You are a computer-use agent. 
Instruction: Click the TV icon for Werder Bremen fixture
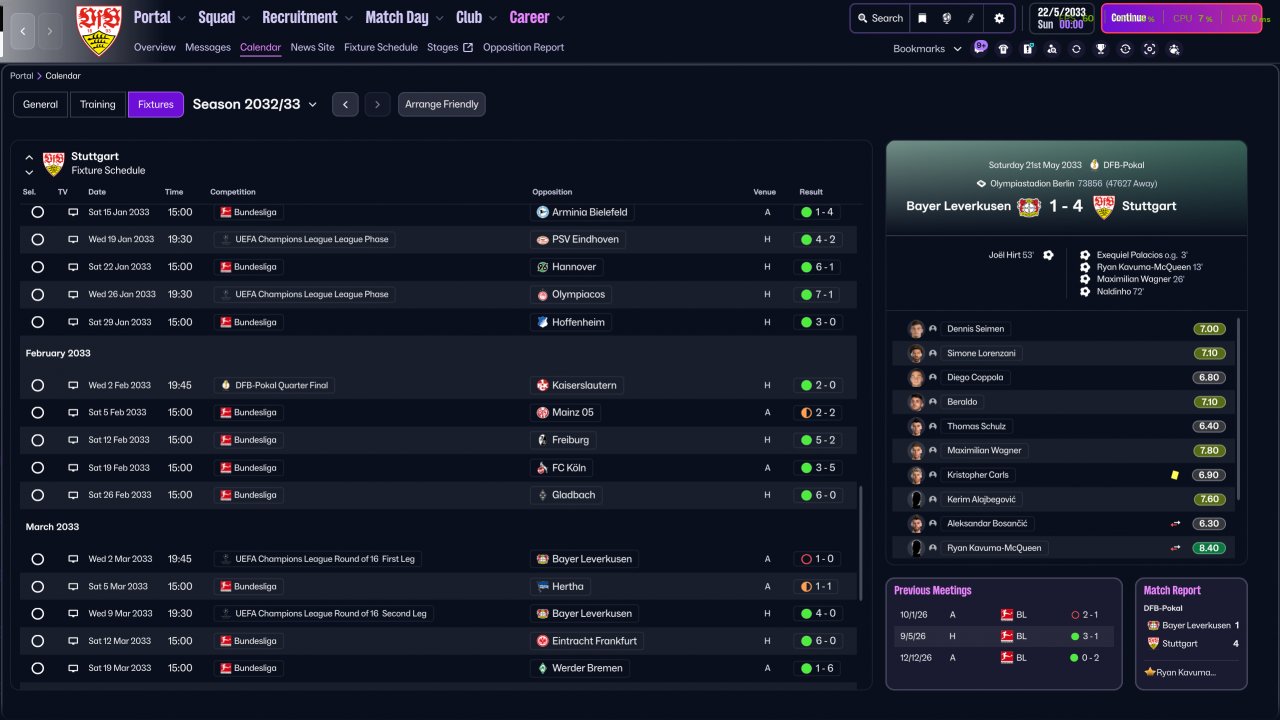[x=73, y=668]
